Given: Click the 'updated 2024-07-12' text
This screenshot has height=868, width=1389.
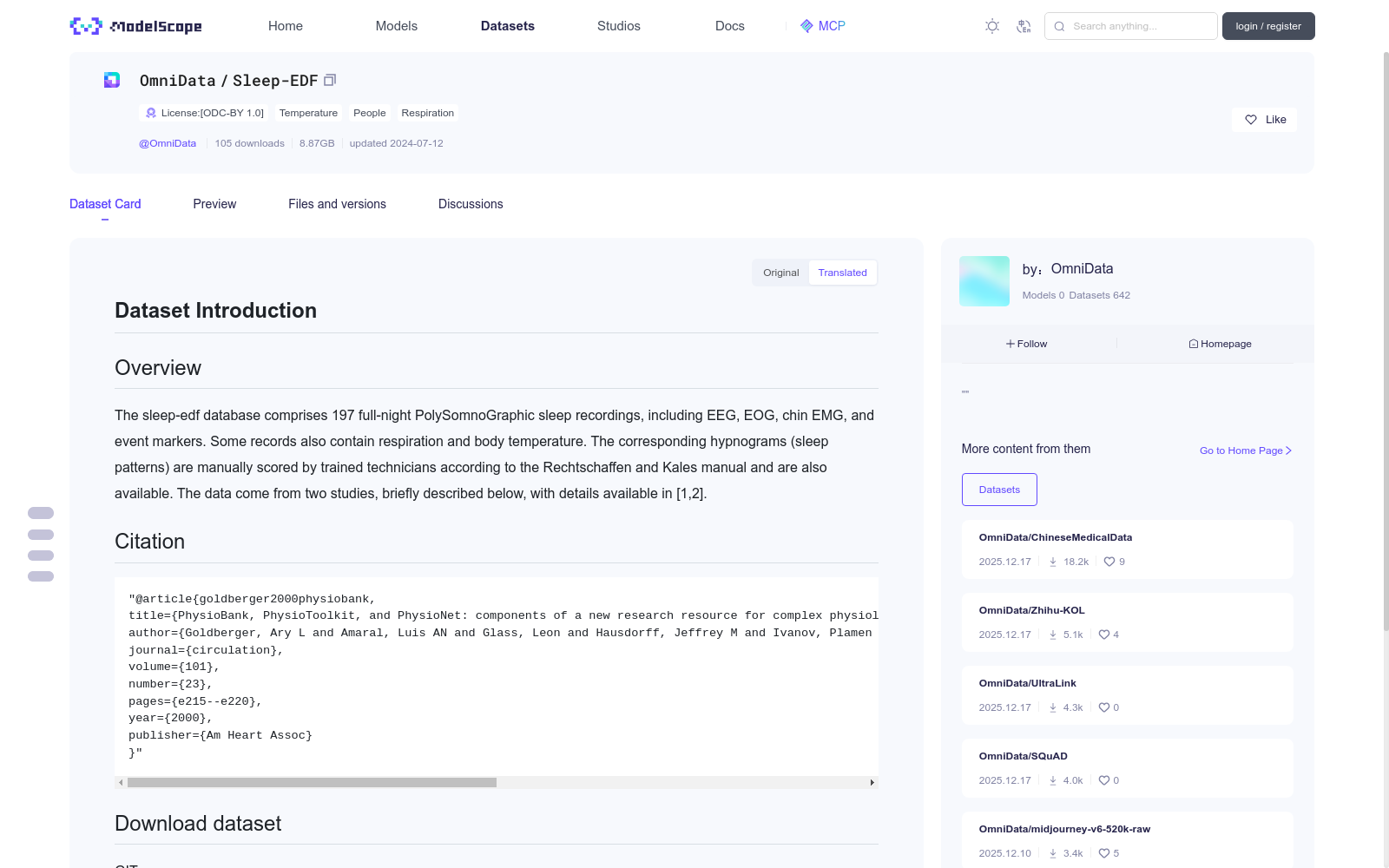Looking at the screenshot, I should pyautogui.click(x=396, y=143).
